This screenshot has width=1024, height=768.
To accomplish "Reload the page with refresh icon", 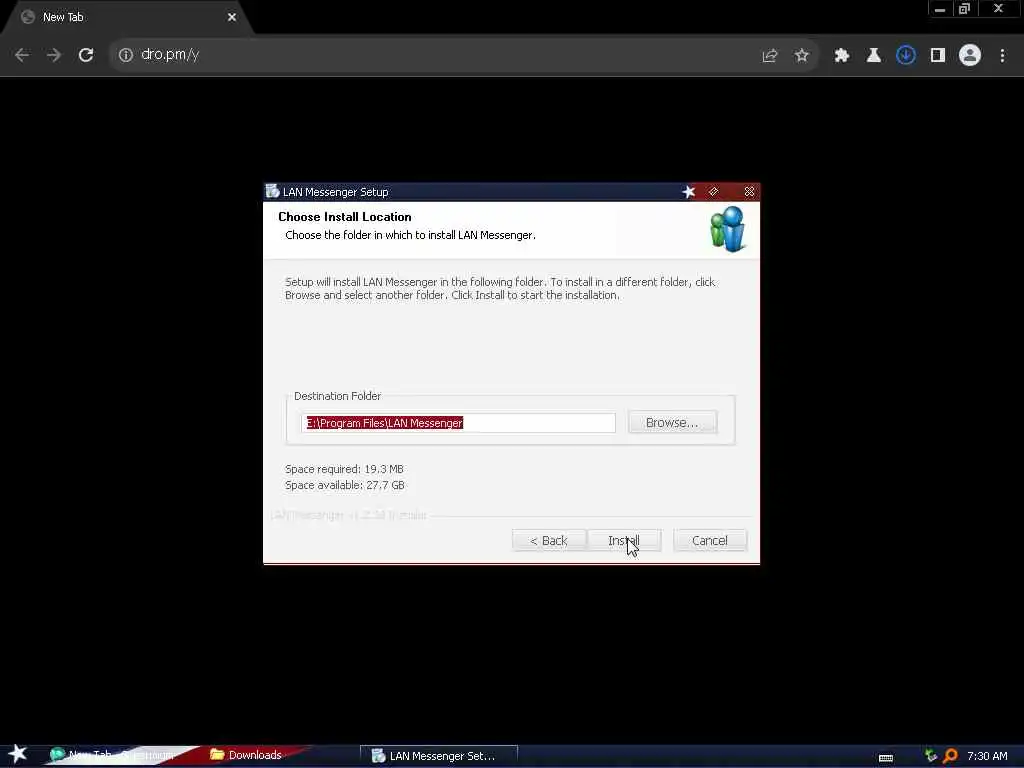I will [86, 55].
